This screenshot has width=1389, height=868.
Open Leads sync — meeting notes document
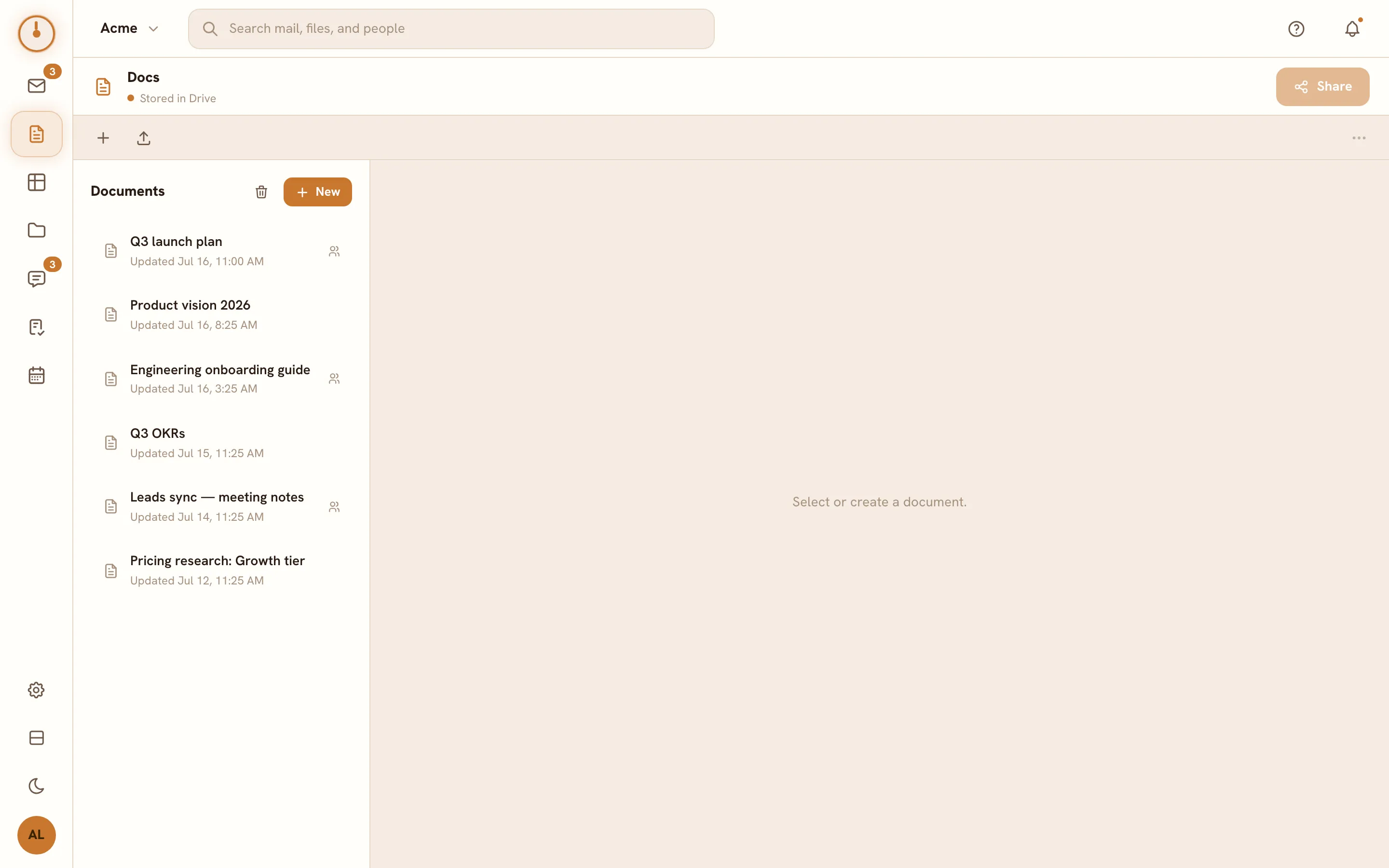(221, 506)
